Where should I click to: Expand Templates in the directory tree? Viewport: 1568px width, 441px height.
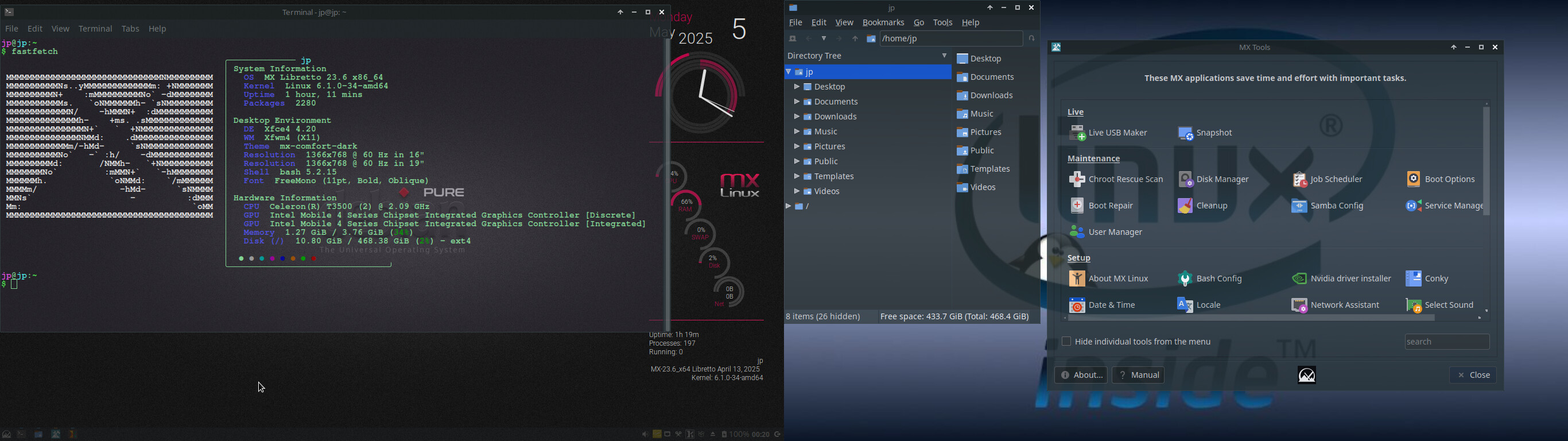796,176
